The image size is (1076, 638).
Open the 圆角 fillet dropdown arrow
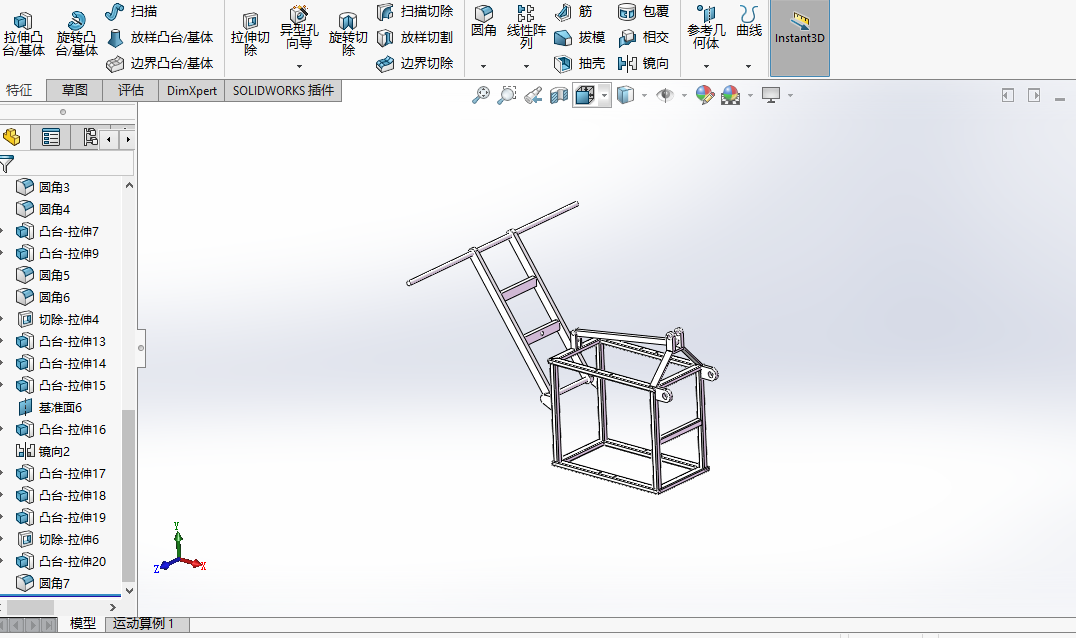click(484, 67)
